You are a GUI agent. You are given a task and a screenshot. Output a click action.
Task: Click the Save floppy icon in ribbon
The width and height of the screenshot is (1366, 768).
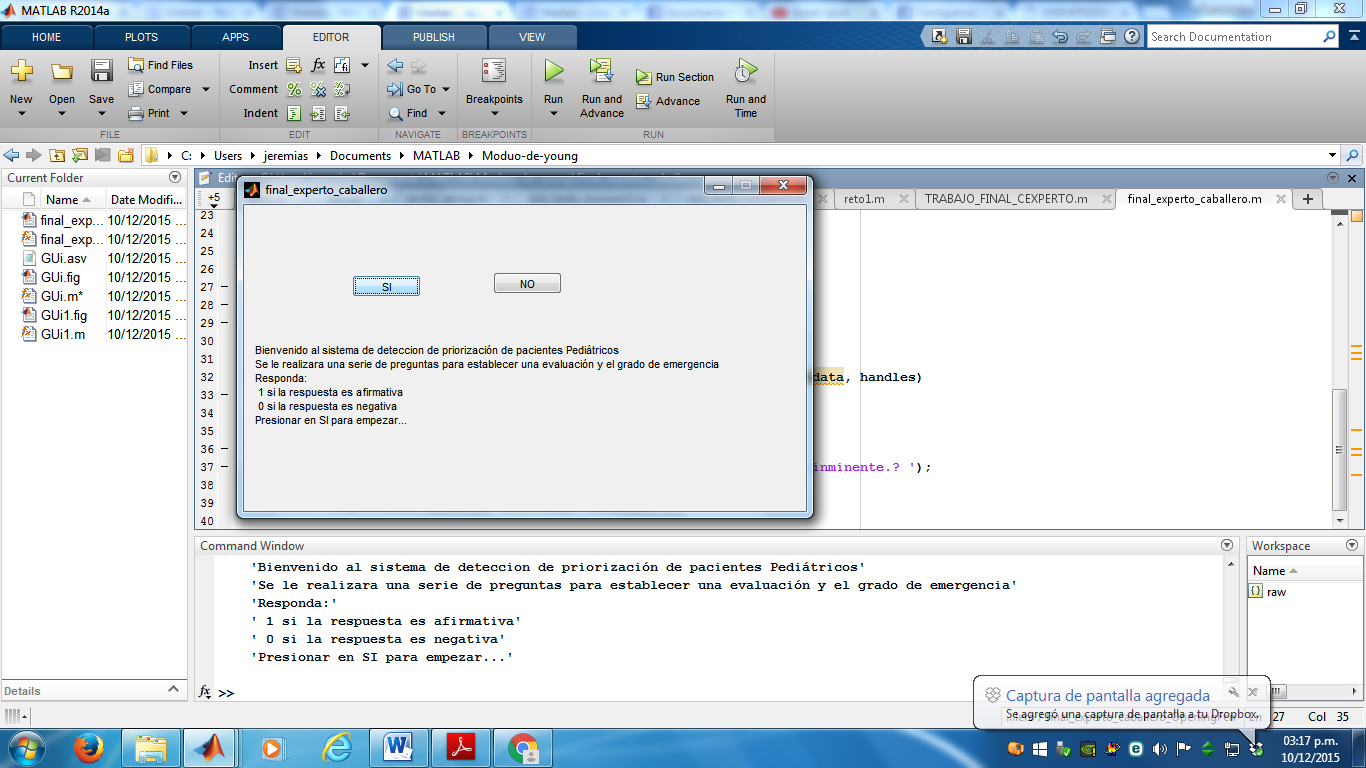101,71
